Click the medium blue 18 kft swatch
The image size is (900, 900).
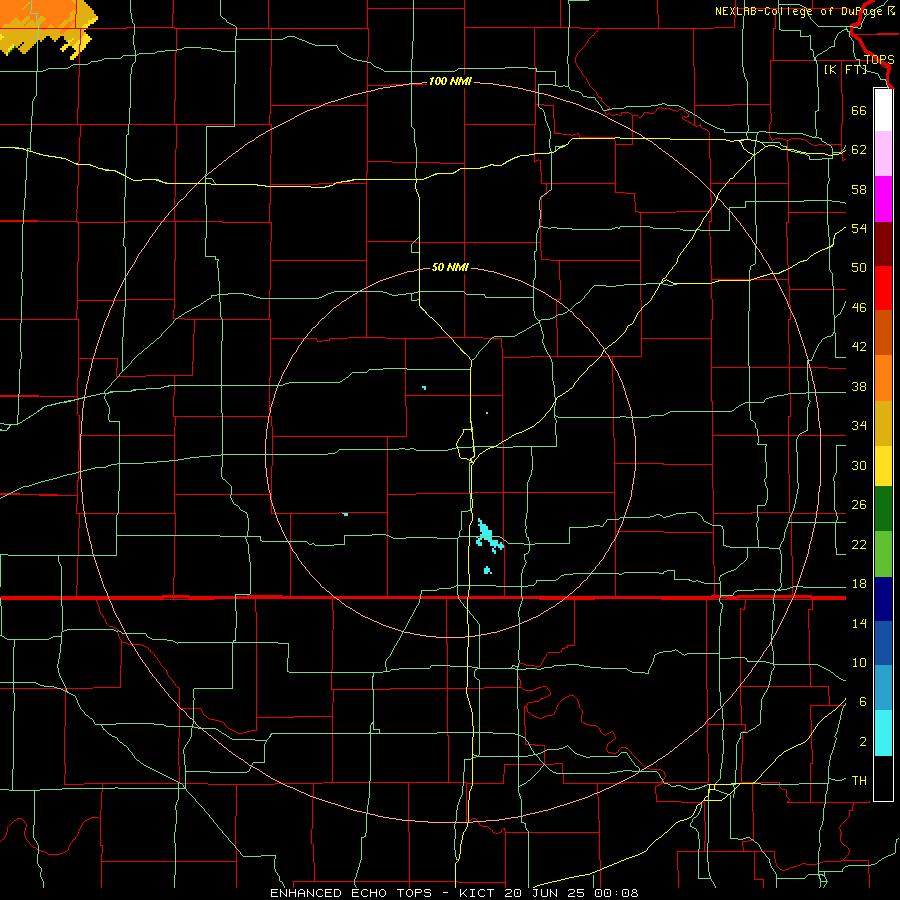(883, 643)
